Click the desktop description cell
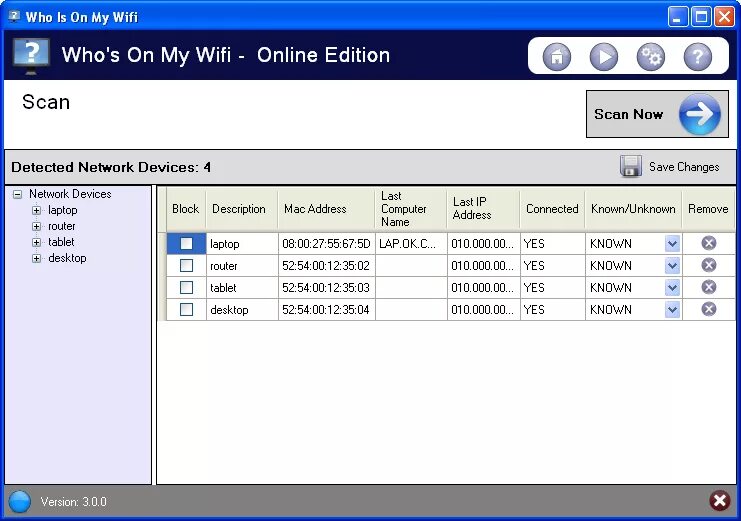 pyautogui.click(x=242, y=310)
